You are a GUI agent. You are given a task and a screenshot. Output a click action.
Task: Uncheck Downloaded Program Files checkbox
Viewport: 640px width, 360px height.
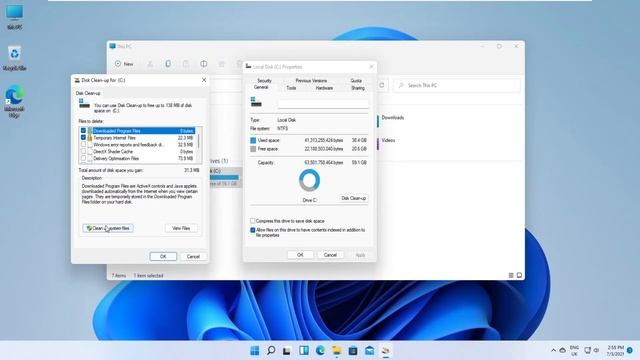click(x=83, y=131)
